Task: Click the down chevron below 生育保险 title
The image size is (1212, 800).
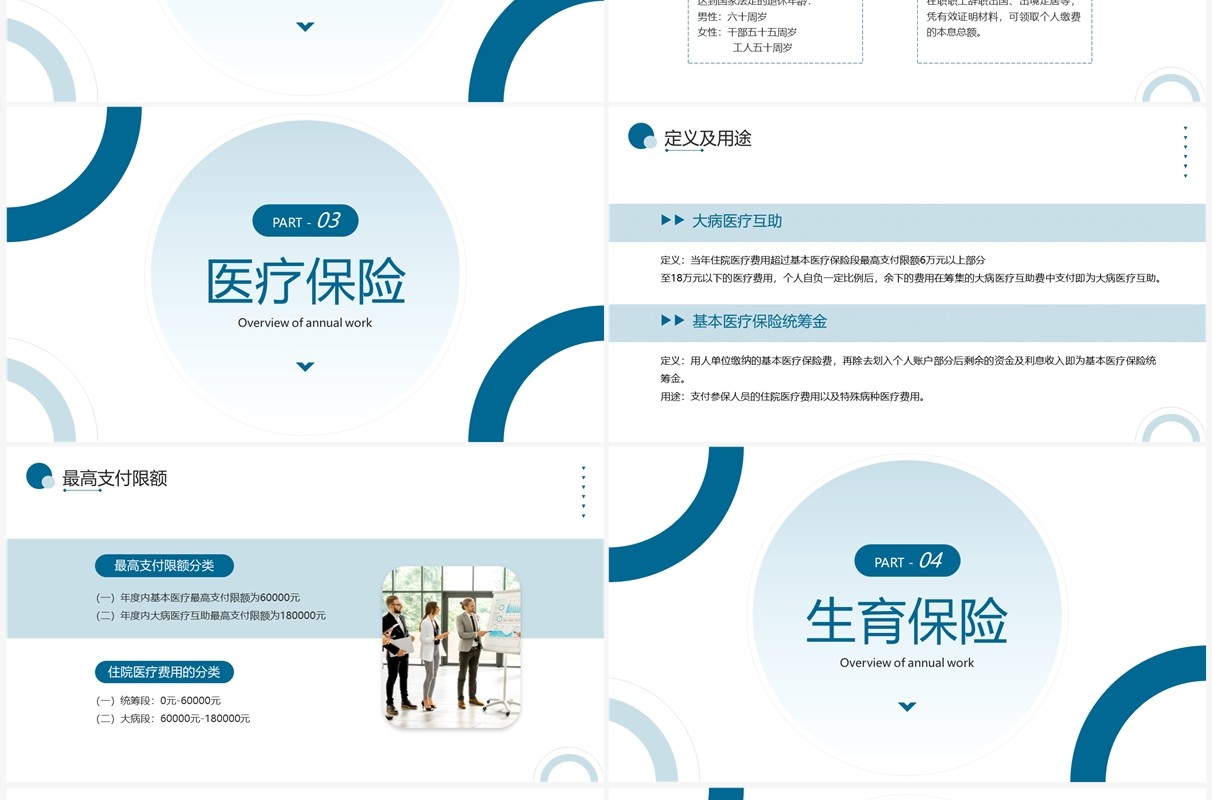Action: (x=907, y=706)
